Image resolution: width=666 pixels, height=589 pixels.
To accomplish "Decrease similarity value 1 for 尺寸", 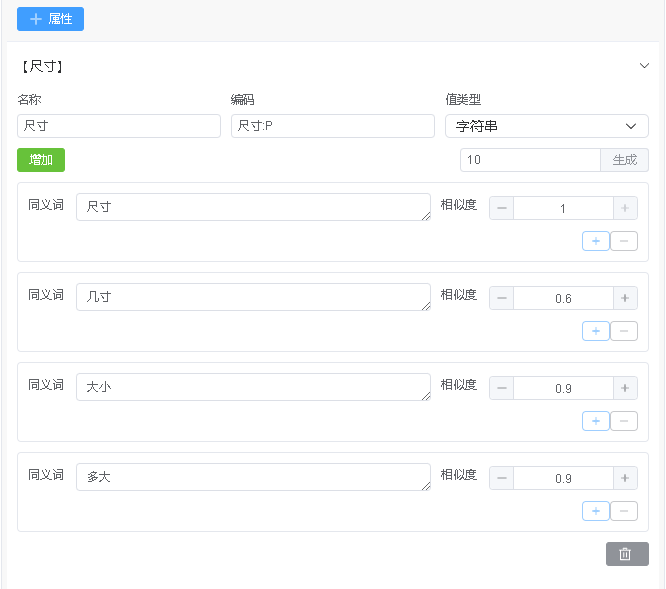I will [x=502, y=208].
